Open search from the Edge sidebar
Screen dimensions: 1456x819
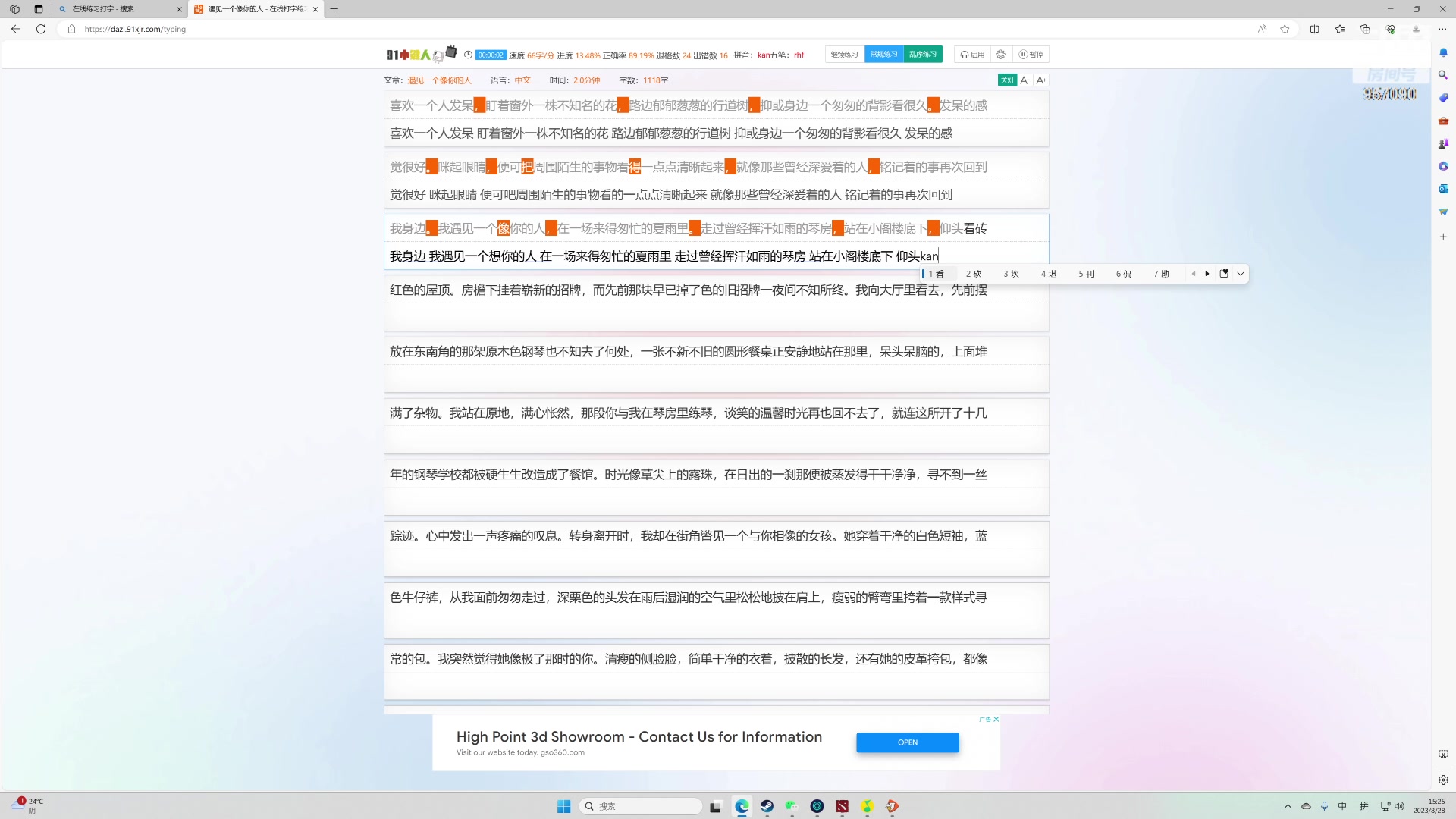(x=1444, y=74)
